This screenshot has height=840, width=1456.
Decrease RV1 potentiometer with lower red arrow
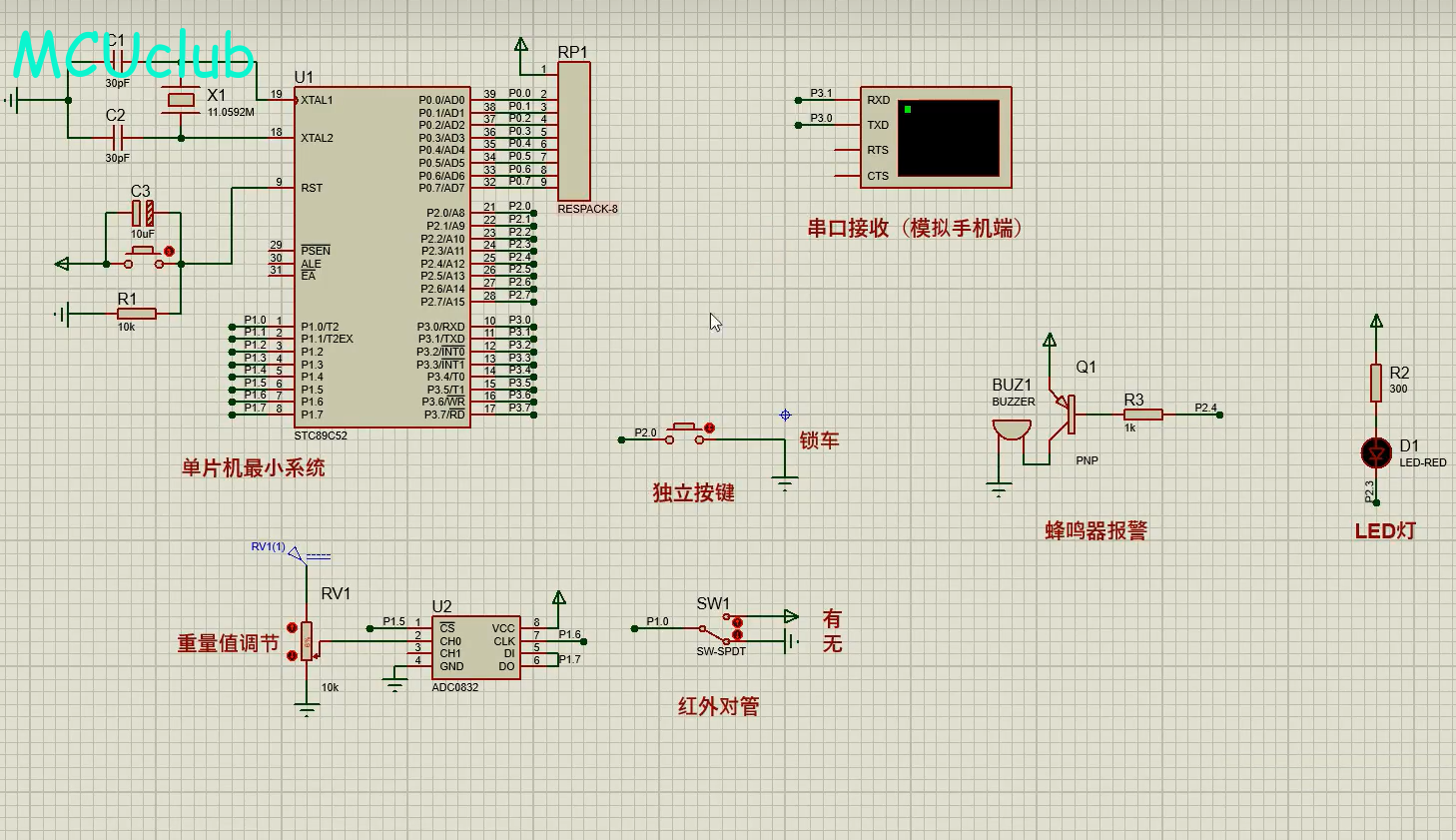tap(293, 655)
